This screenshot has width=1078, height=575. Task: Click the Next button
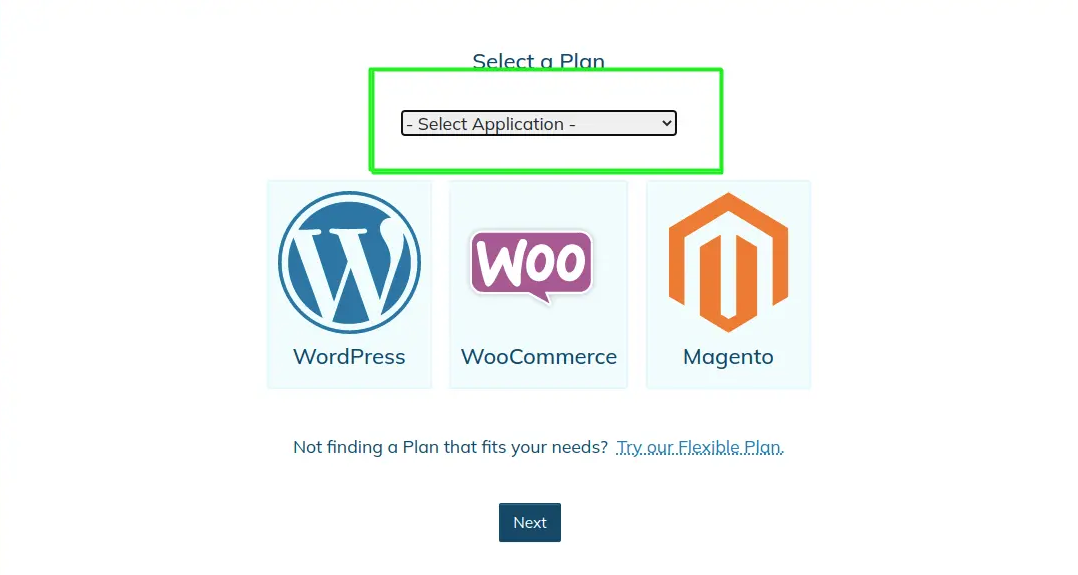tap(530, 523)
